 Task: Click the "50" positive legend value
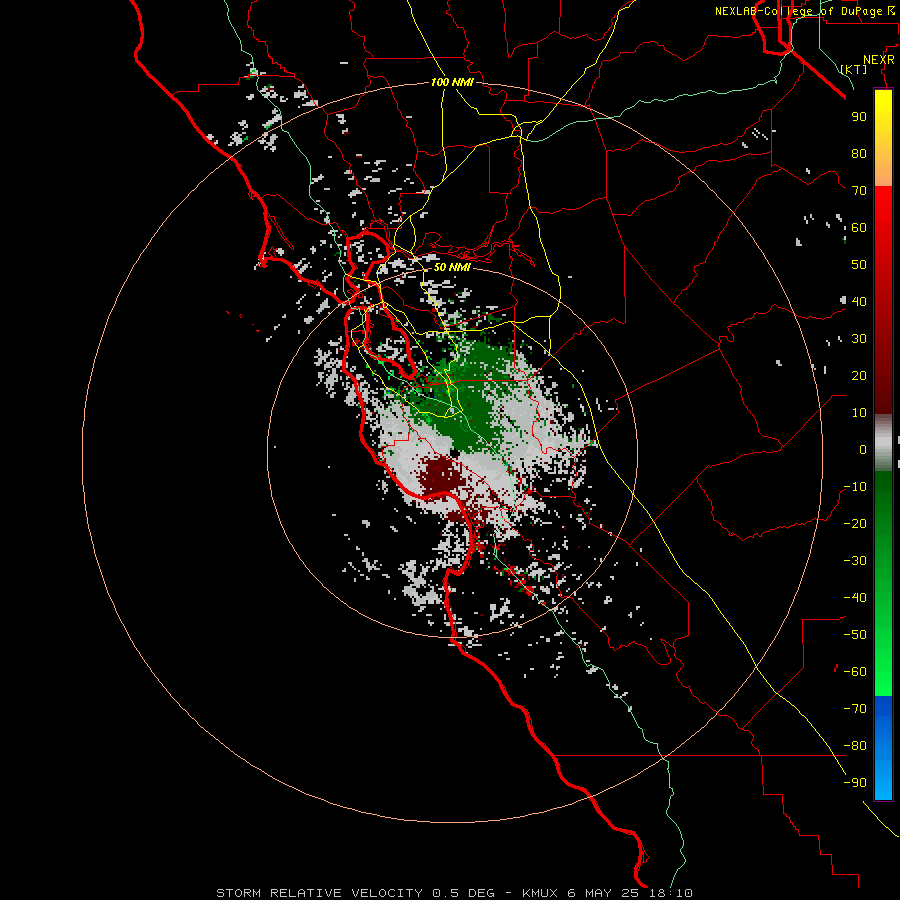(x=859, y=265)
